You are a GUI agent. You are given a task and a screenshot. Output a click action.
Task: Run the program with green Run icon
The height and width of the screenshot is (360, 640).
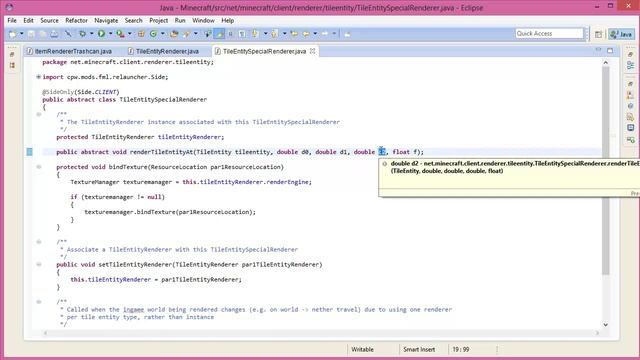(x=101, y=34)
